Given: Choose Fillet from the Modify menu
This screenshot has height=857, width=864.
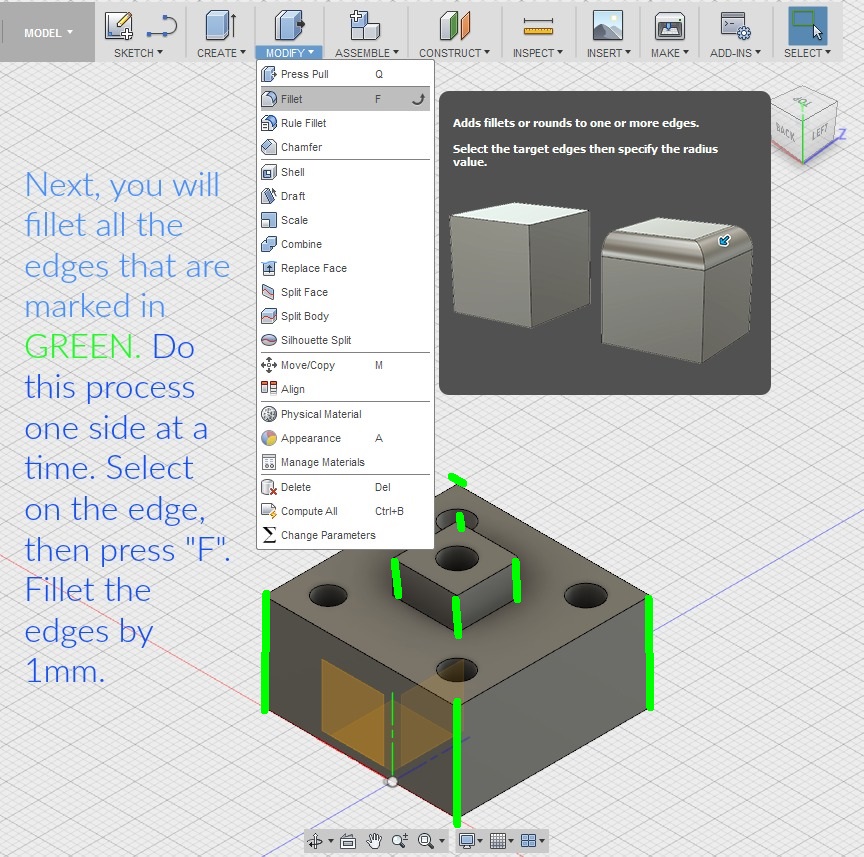Looking at the screenshot, I should 291,99.
